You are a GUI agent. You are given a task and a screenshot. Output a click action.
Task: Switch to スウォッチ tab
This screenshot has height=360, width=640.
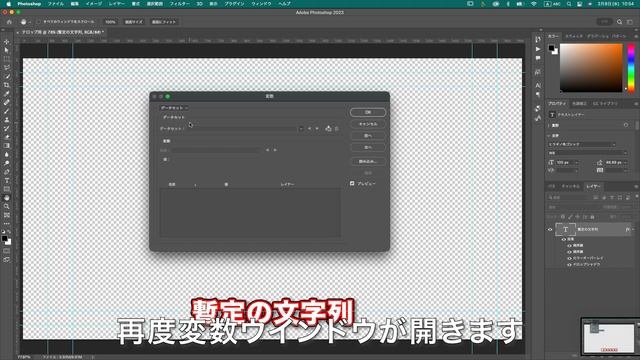574,36
